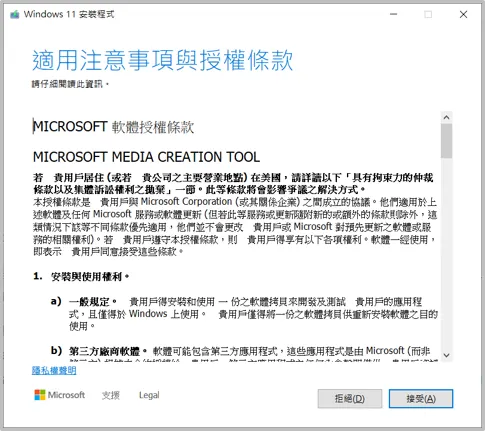Click the window title Windows 11 安裝程式

[x=69, y=14]
